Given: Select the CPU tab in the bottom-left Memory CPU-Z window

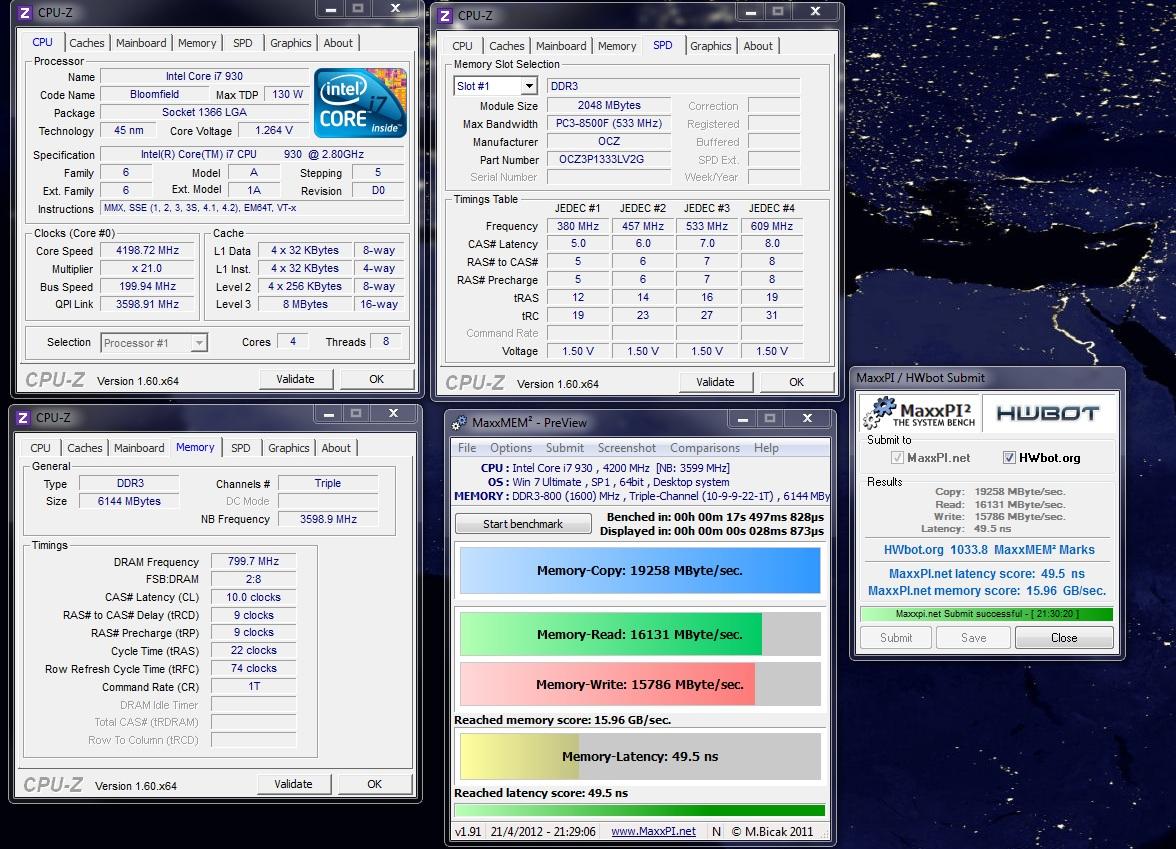Looking at the screenshot, I should point(40,448).
